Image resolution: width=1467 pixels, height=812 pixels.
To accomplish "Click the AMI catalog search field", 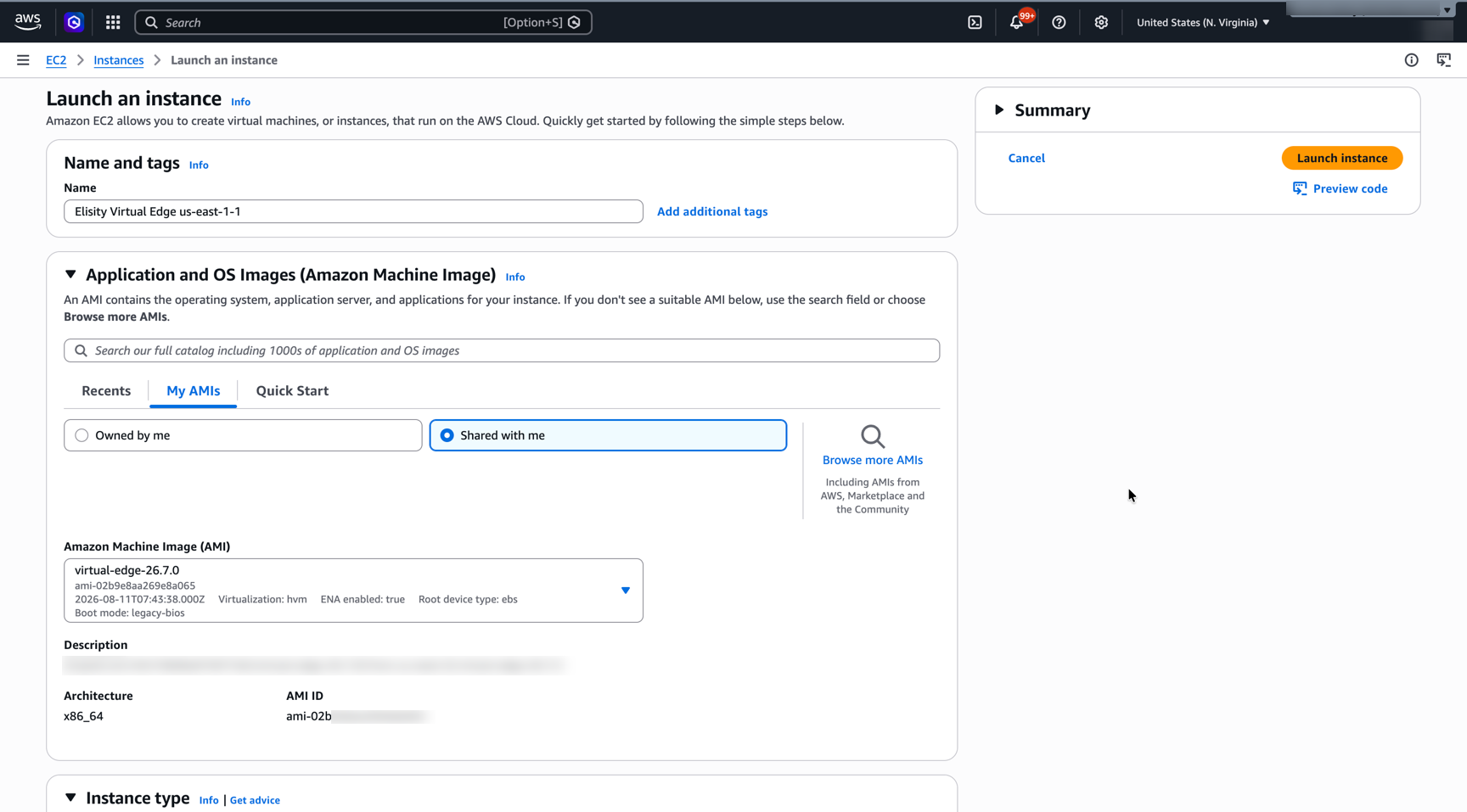I will (502, 350).
